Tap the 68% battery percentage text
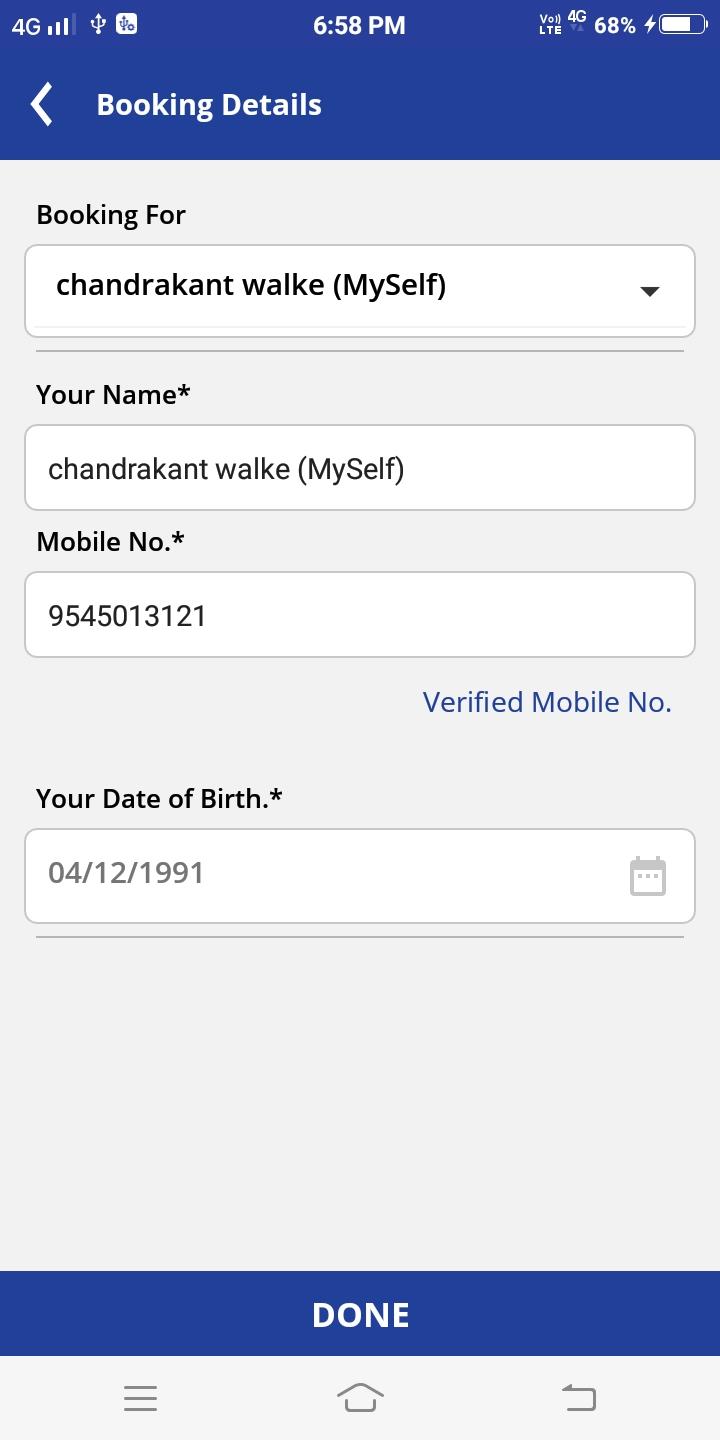The width and height of the screenshot is (720, 1440). (x=615, y=25)
